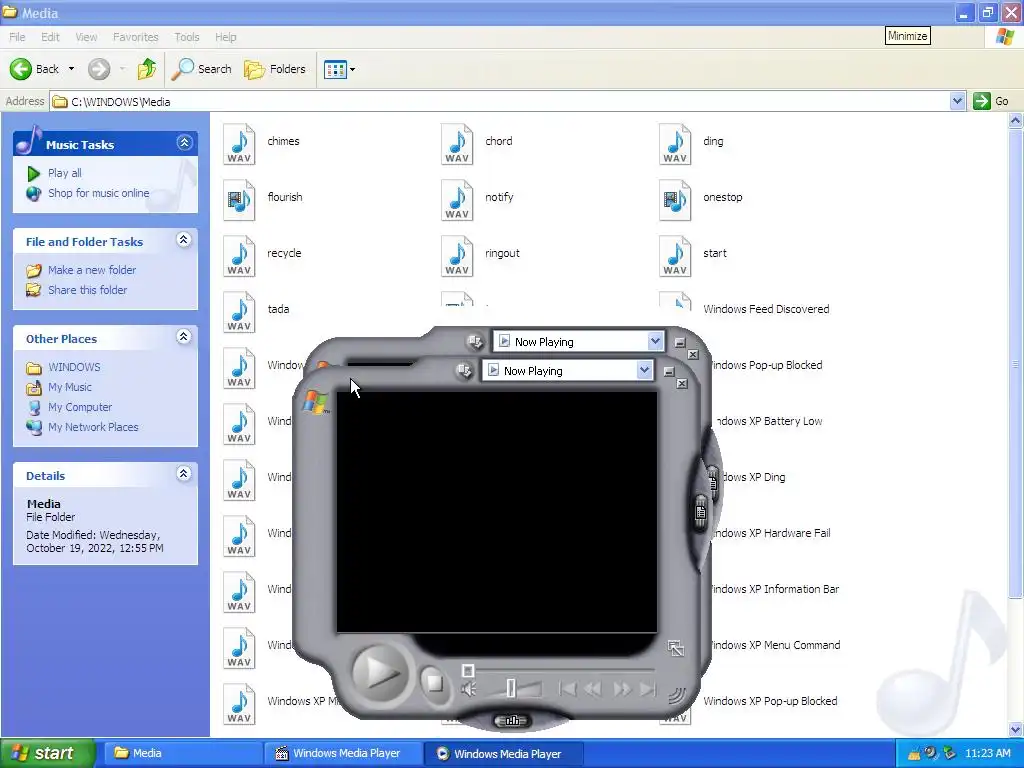1024x768 pixels.
Task: Click the Go button
Action: (x=991, y=101)
